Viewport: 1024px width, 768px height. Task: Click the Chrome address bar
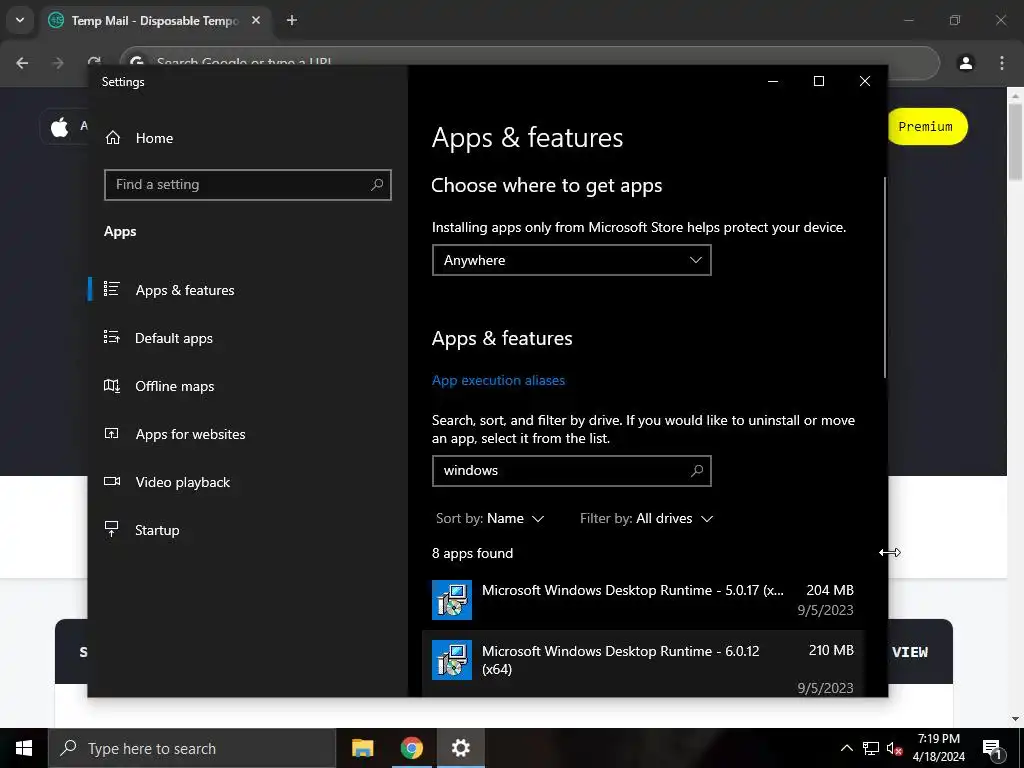[x=530, y=63]
